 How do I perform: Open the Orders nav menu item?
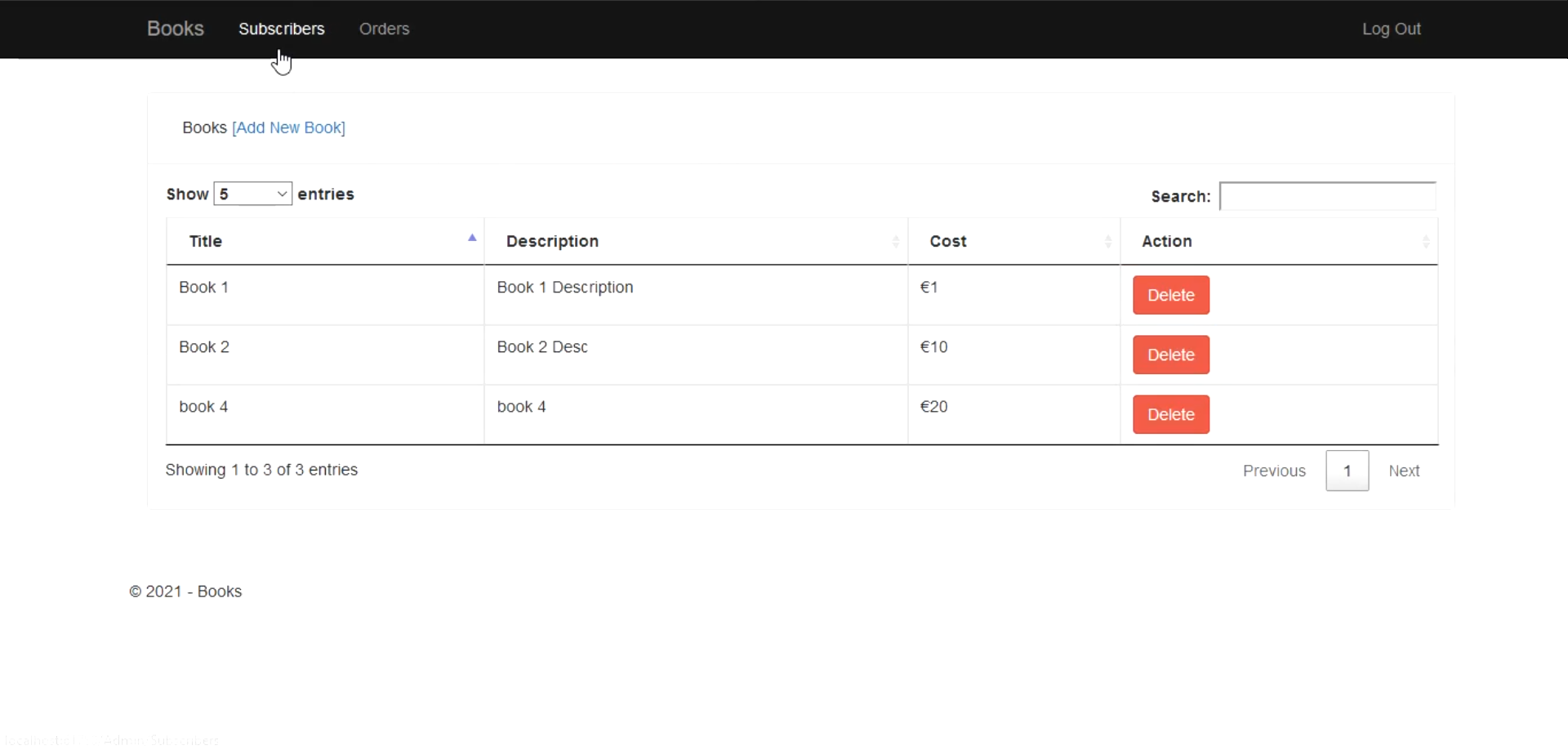coord(384,29)
